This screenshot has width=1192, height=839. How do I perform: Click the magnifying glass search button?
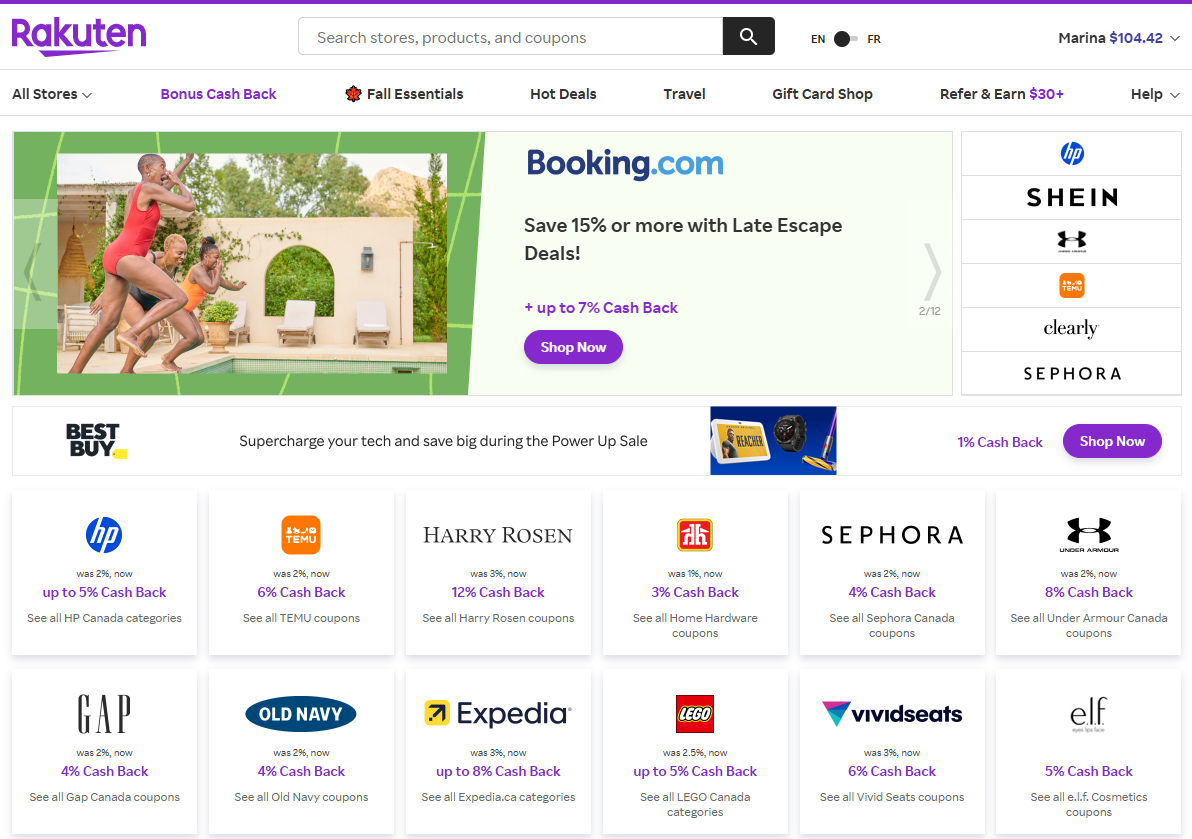pos(748,37)
